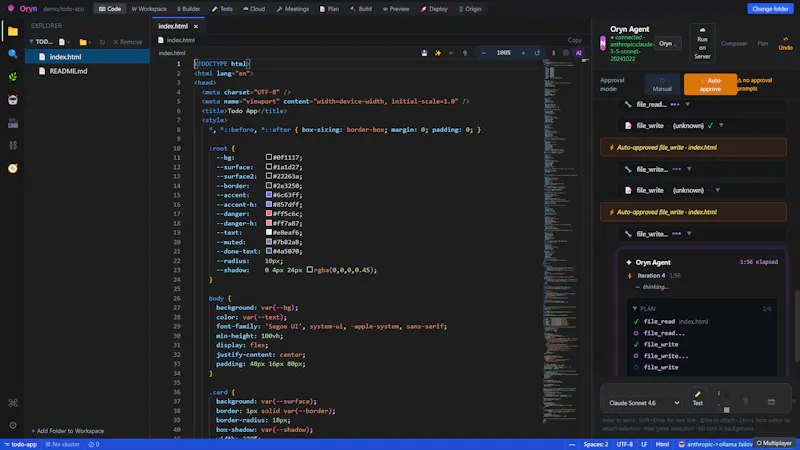Viewport: 800px width, 450px height.
Task: Click the --text color swatch #e8eaf6
Action: [x=268, y=232]
